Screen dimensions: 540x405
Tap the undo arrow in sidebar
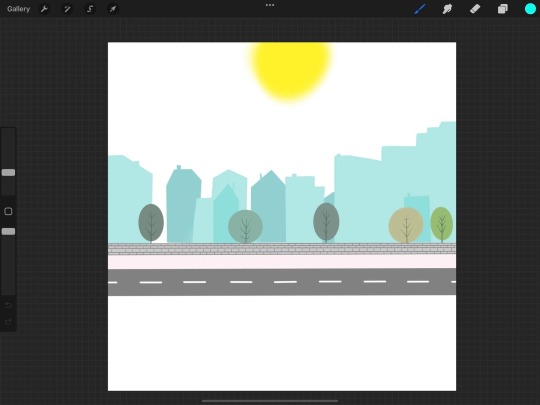[9, 305]
